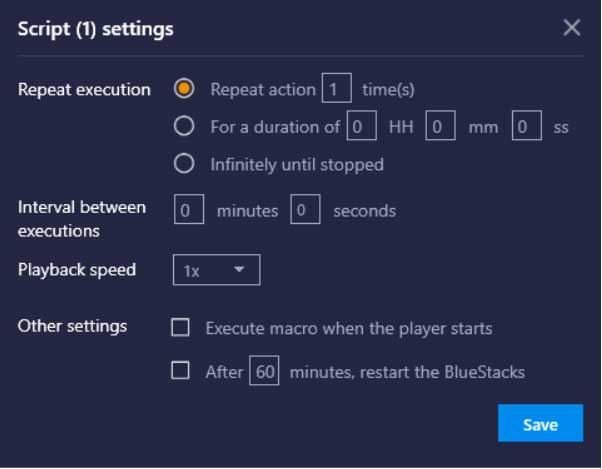Image resolution: width=602 pixels, height=469 pixels.
Task: Click the duration HH hours field
Action: 360,127
